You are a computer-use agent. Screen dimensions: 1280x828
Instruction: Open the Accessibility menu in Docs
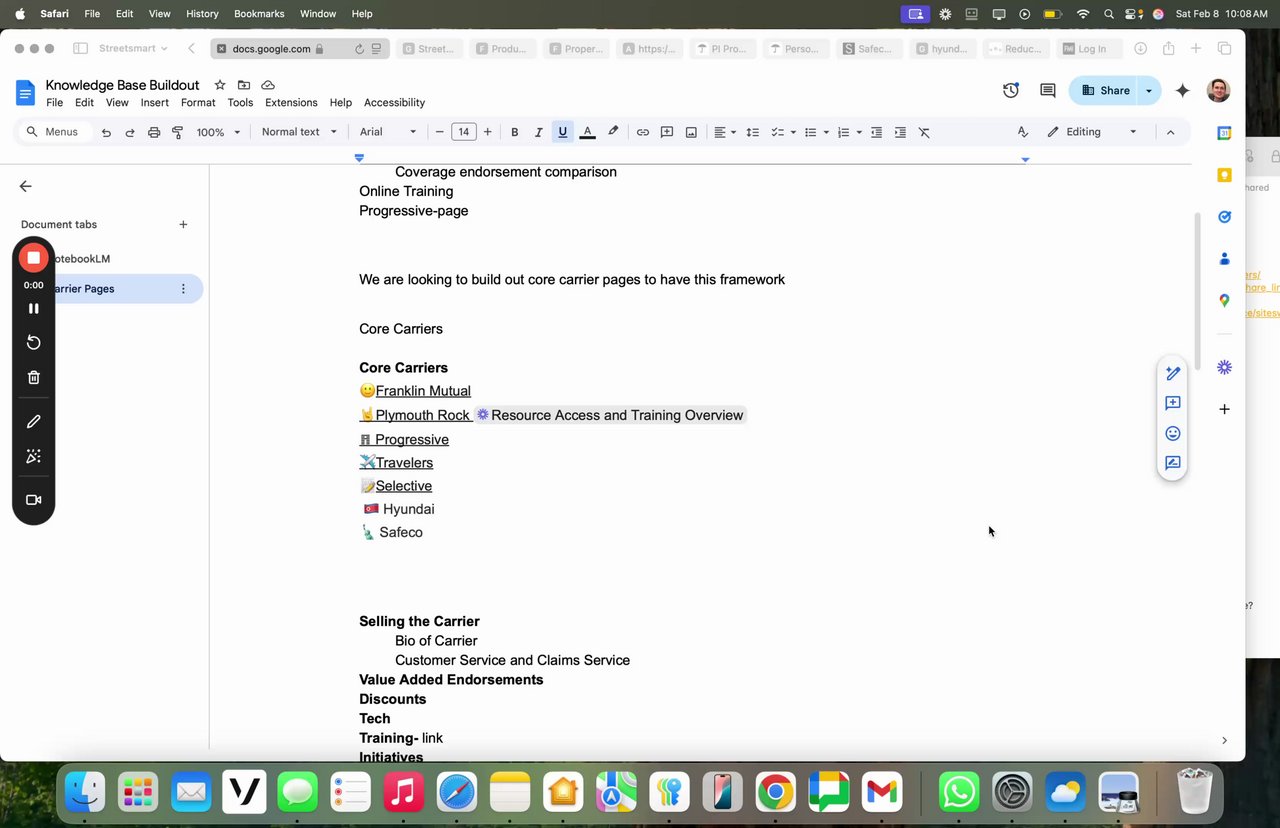coord(394,102)
